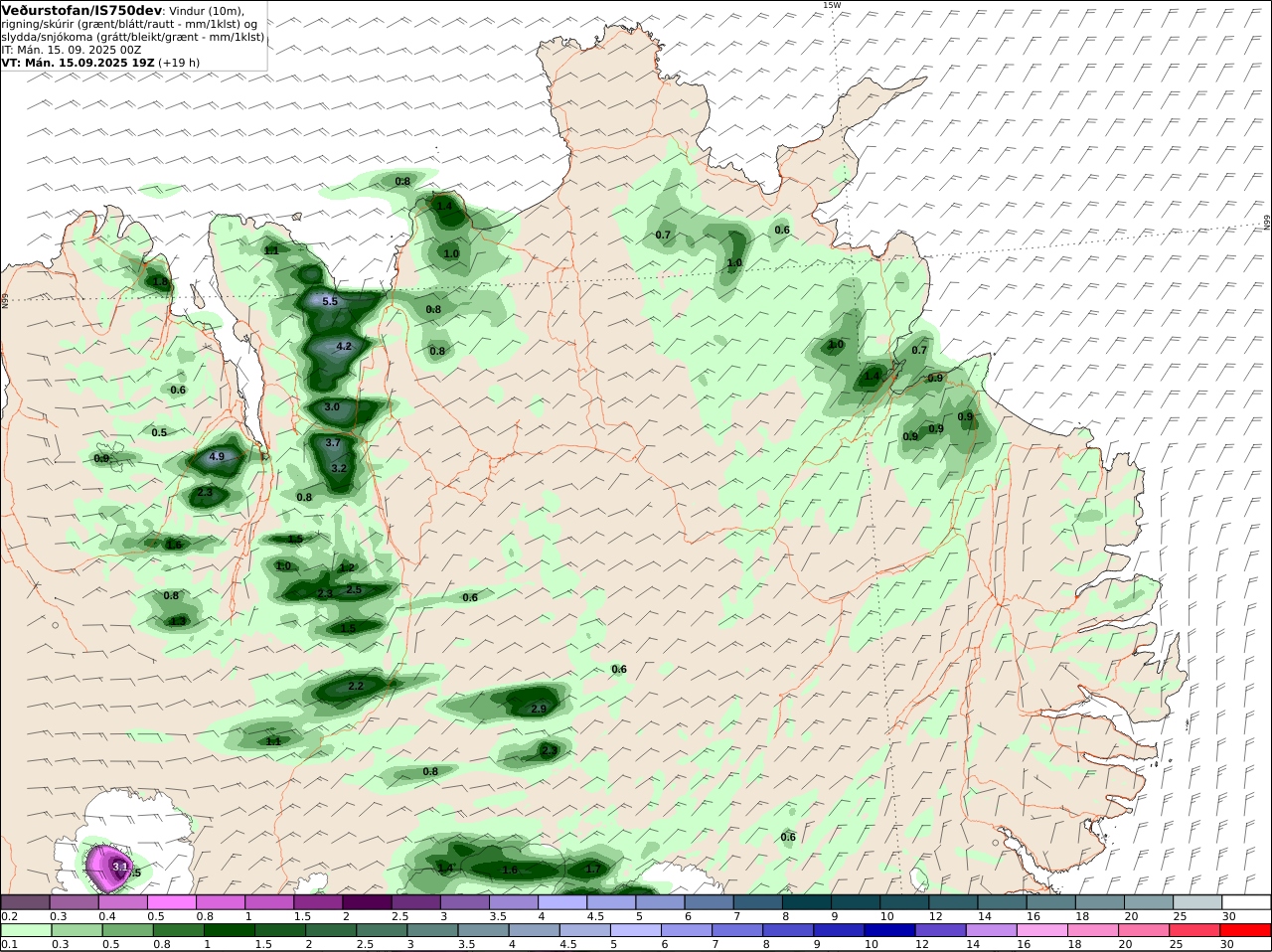This screenshot has width=1272, height=952.
Task: Click the 3.2 precipitation value
Action: click(339, 468)
